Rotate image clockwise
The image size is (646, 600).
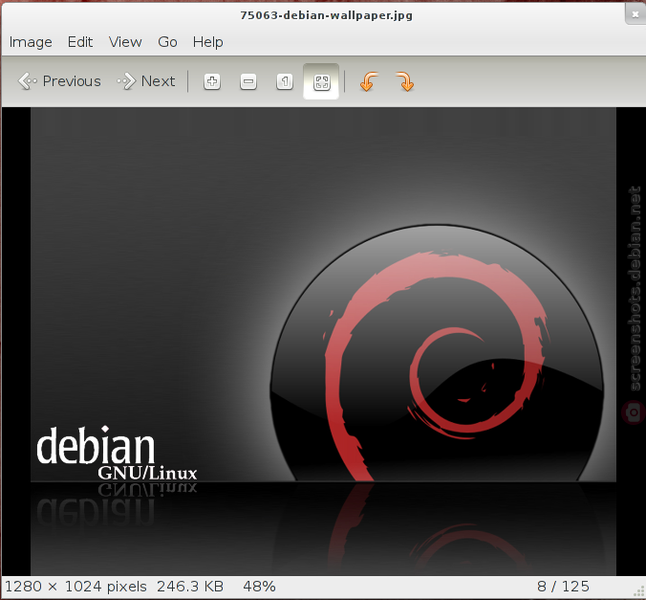click(405, 82)
